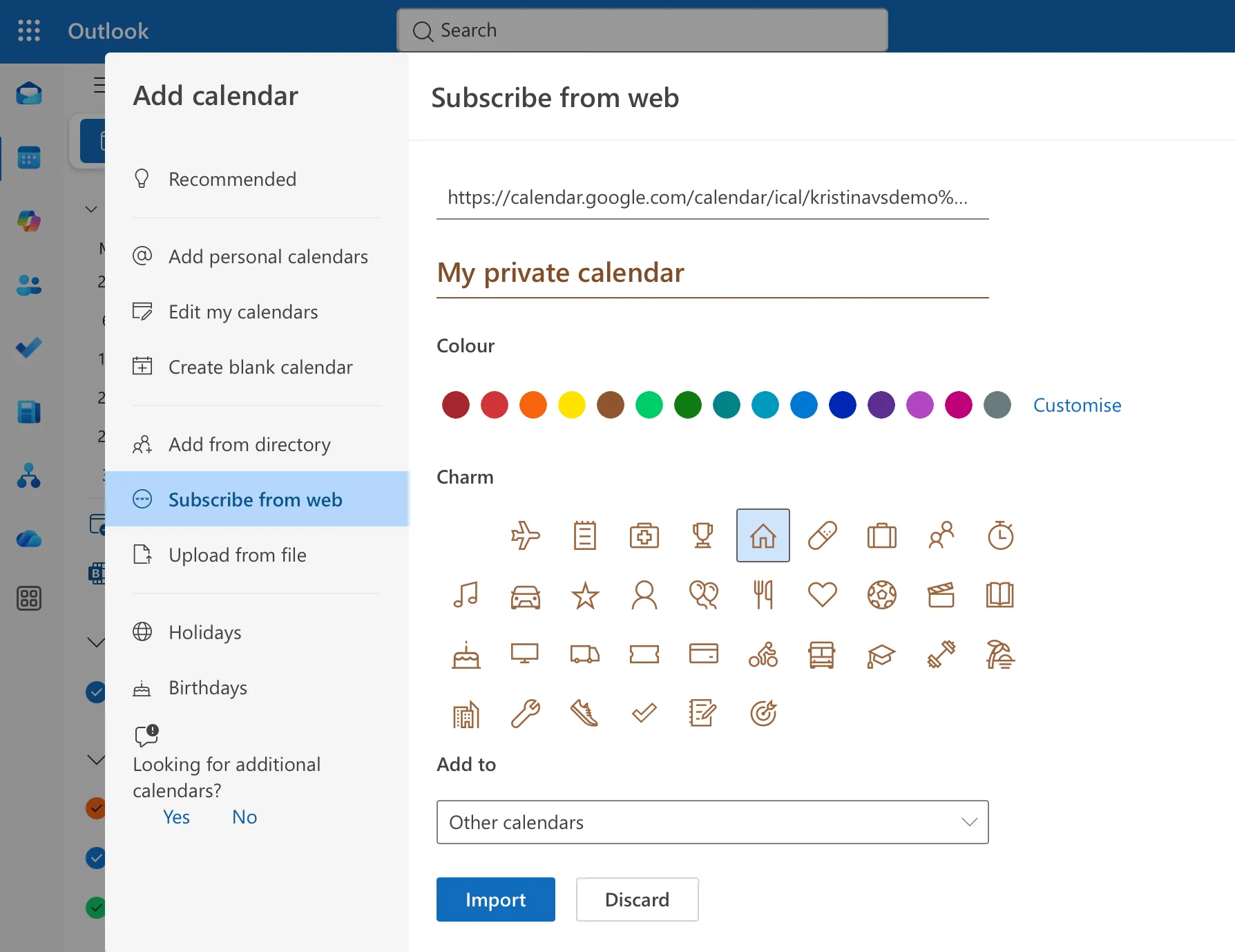
Task: Edit the My private calendar name field
Action: tap(712, 274)
